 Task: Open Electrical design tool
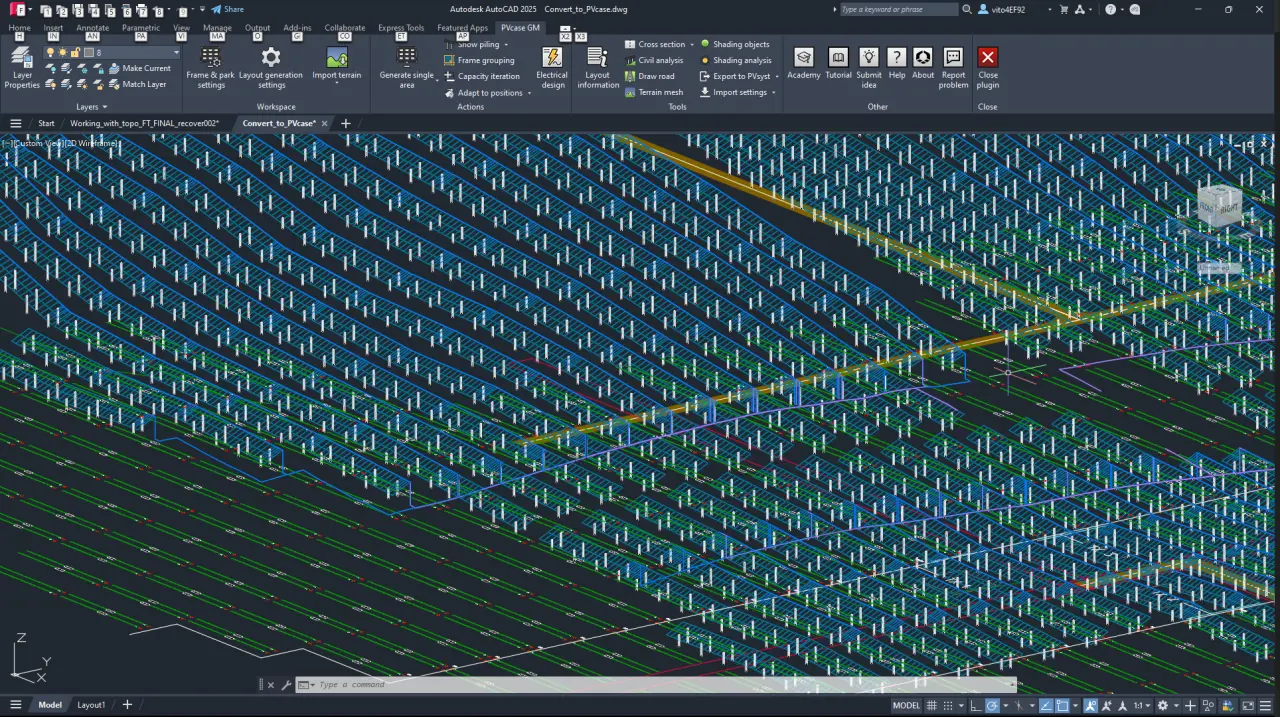(x=551, y=67)
